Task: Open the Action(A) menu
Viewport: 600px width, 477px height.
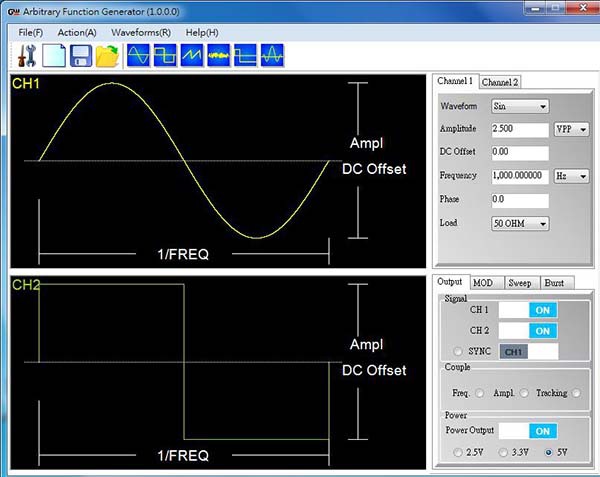Action: [x=77, y=33]
